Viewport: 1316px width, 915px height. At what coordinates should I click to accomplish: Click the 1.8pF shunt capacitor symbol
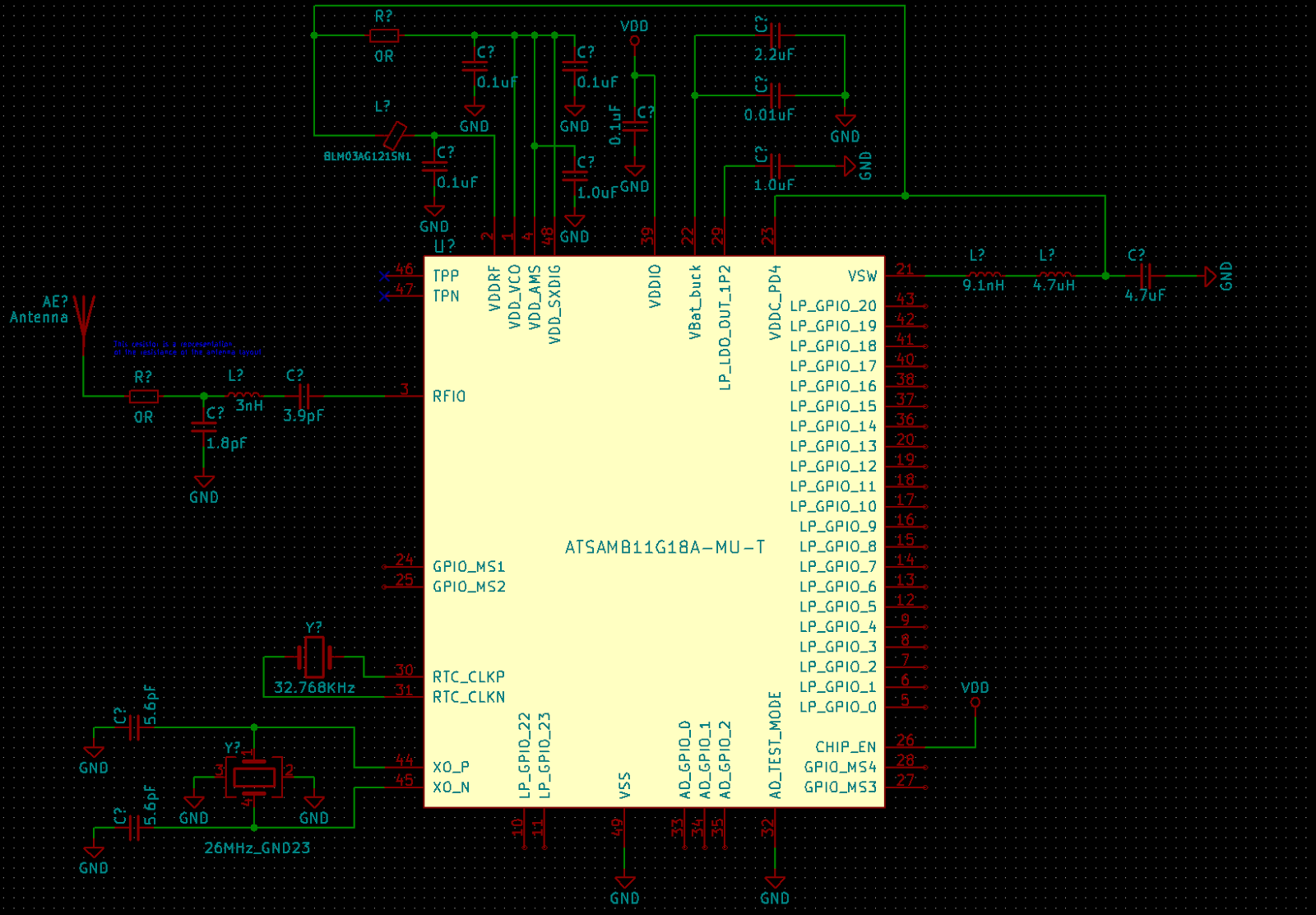coord(204,427)
